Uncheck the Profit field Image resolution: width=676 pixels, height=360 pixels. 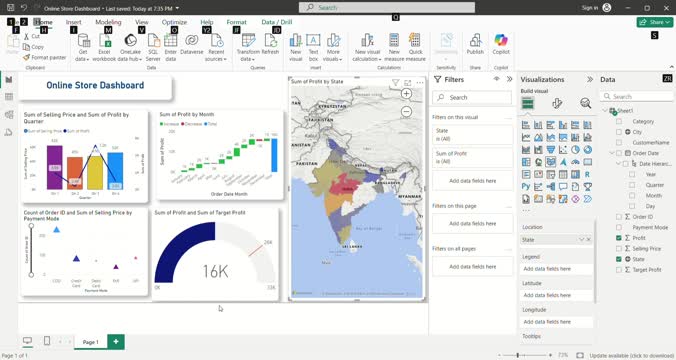pos(619,238)
